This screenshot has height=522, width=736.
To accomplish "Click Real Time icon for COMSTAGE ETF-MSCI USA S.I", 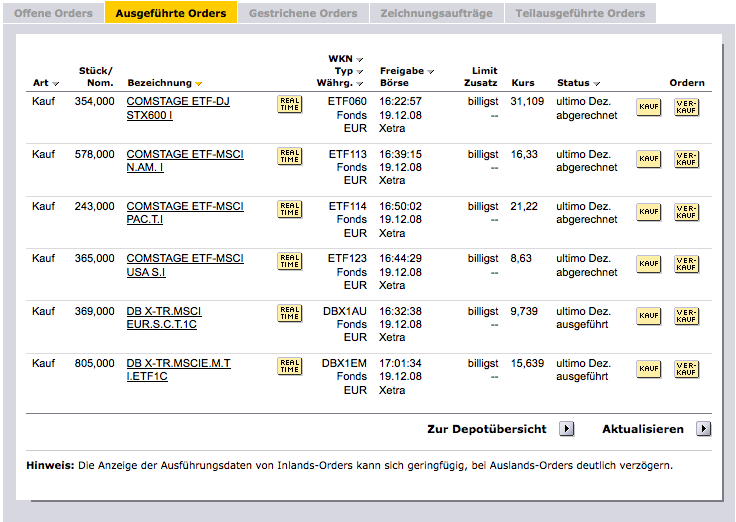I will (290, 261).
